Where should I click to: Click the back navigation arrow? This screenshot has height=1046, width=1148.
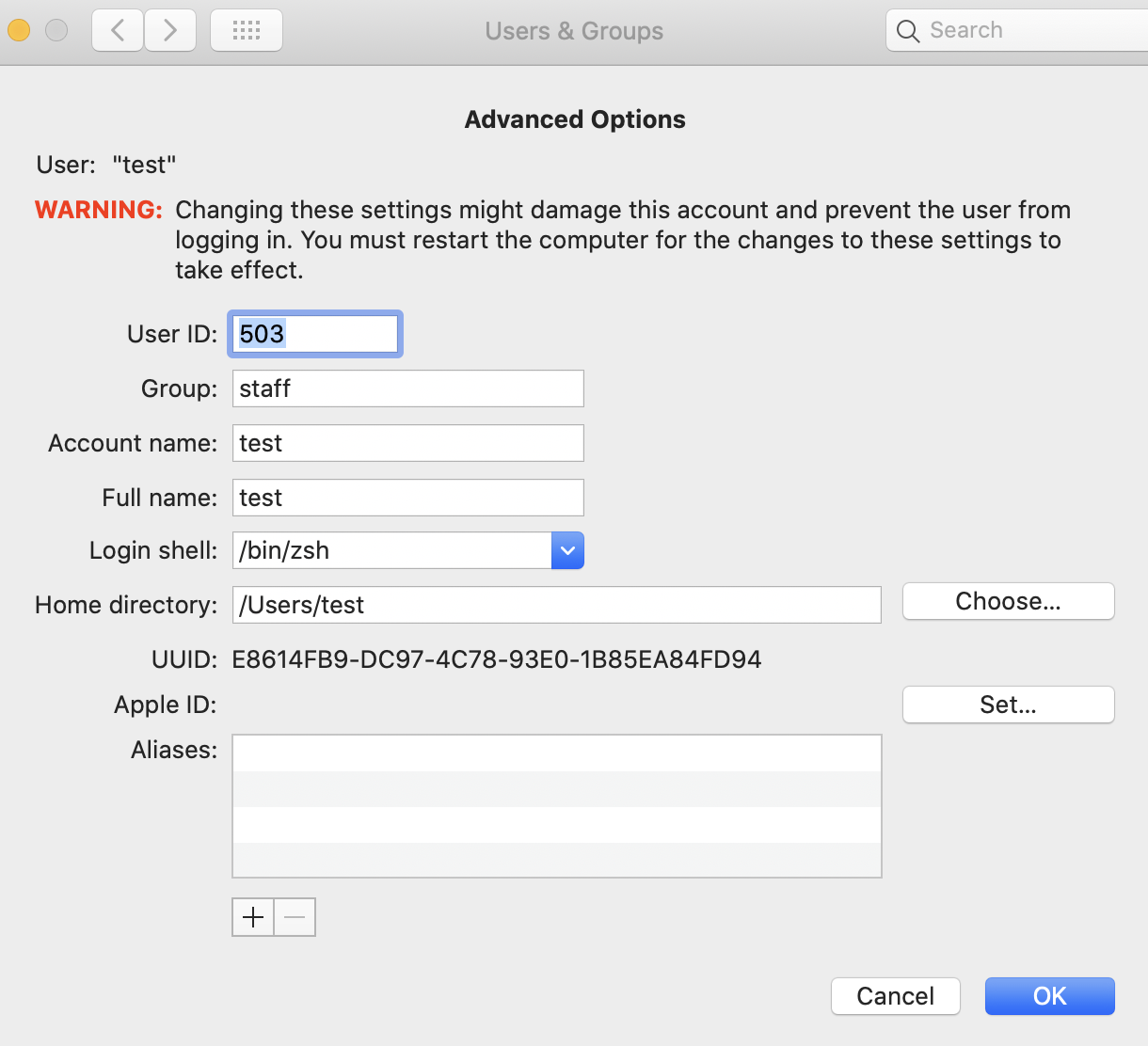click(117, 29)
